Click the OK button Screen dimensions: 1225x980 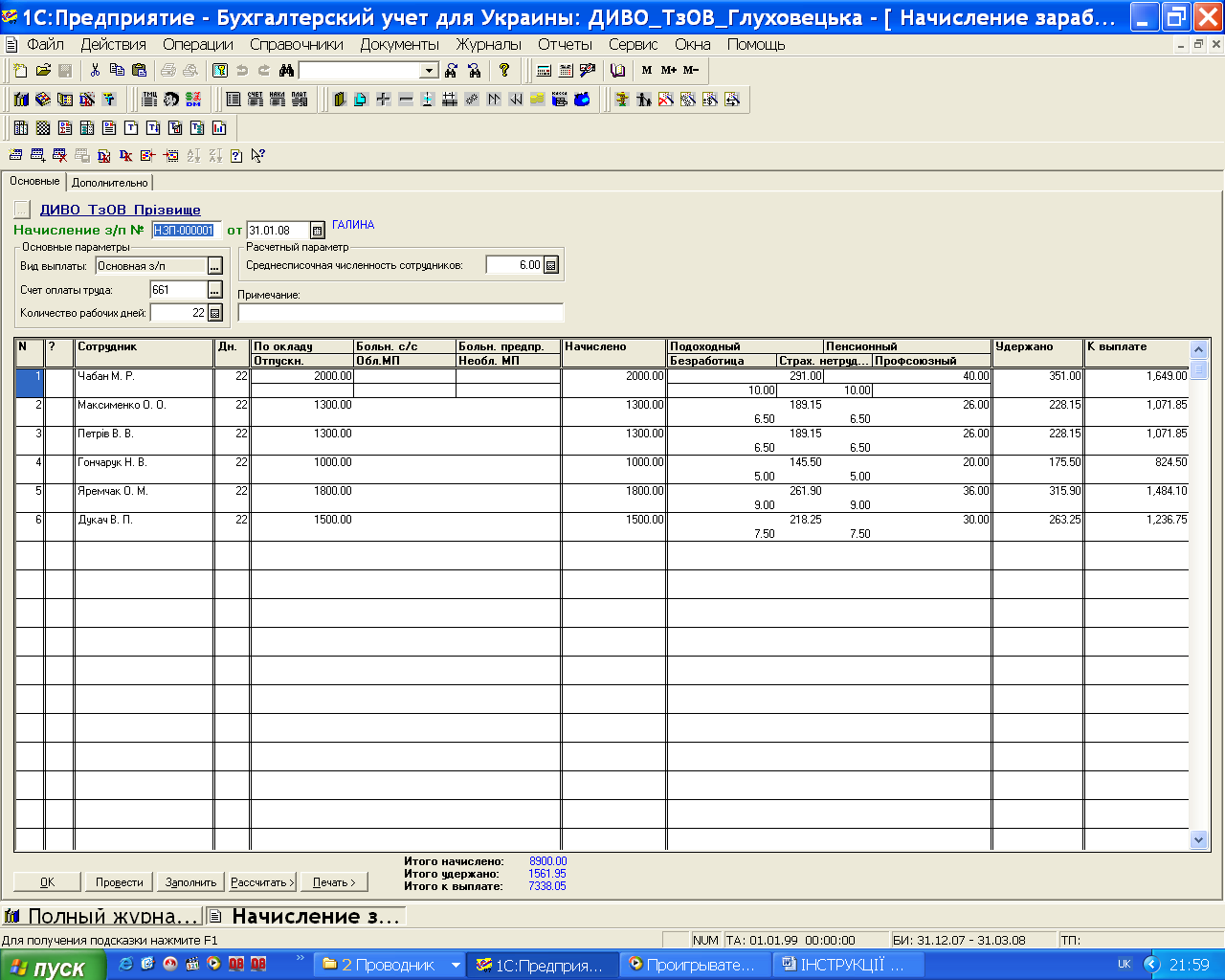(x=47, y=882)
